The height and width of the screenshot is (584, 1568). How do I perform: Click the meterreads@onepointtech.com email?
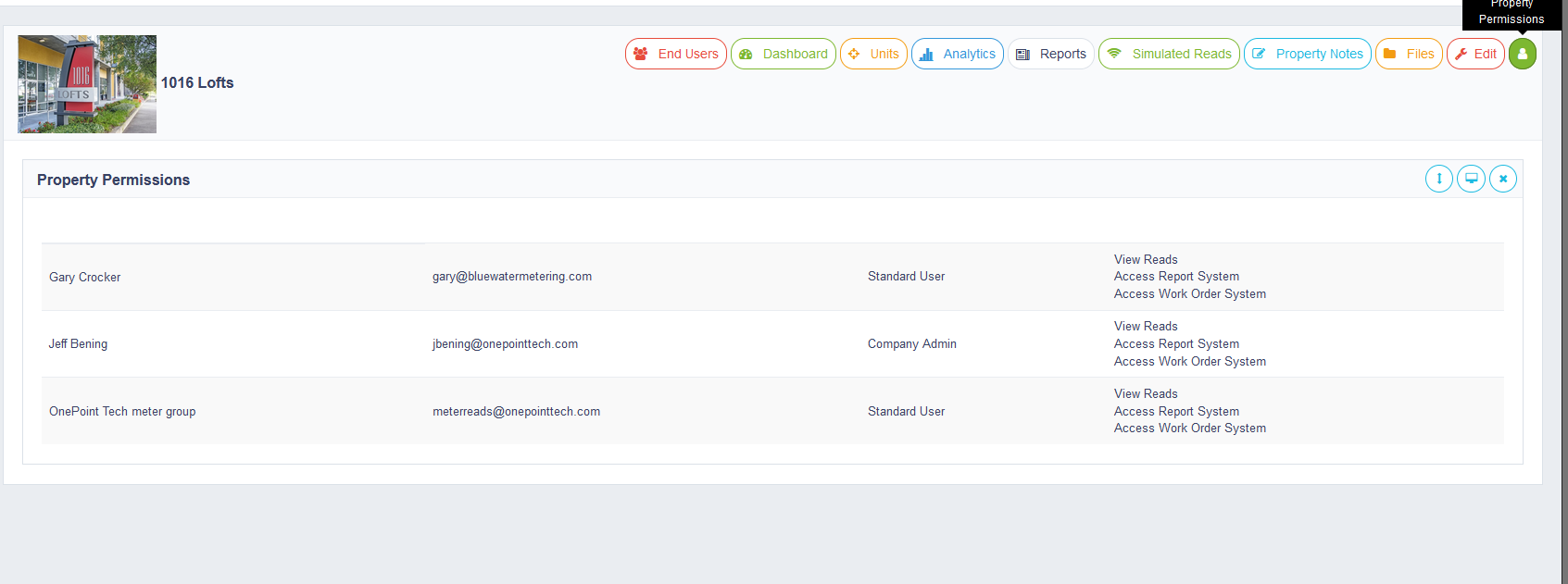point(516,411)
